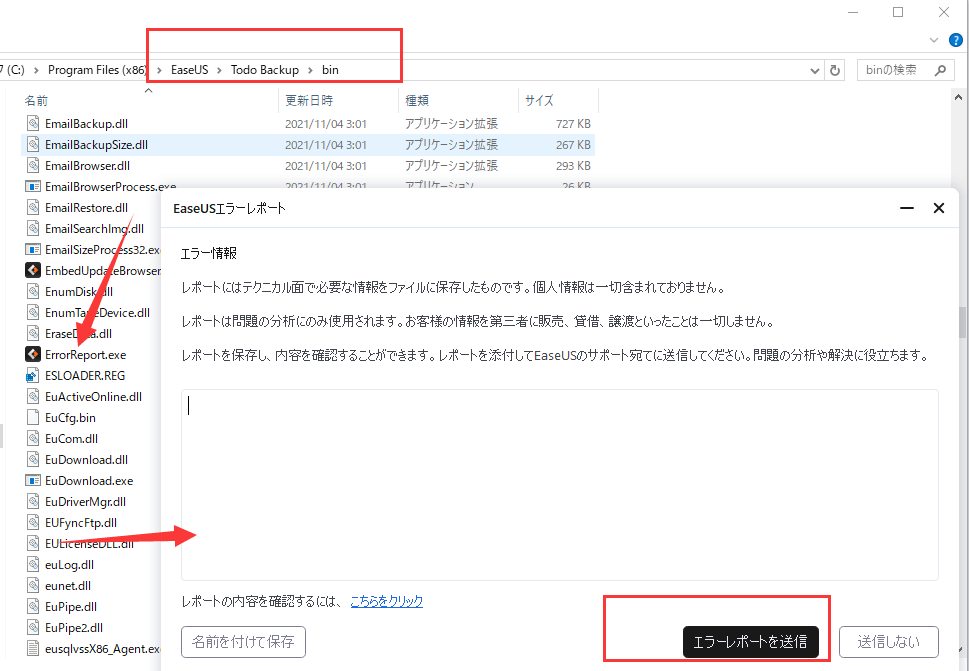This screenshot has height=671, width=969.
Task: Select EULicenseDLL.dll file name
Action: coord(90,544)
